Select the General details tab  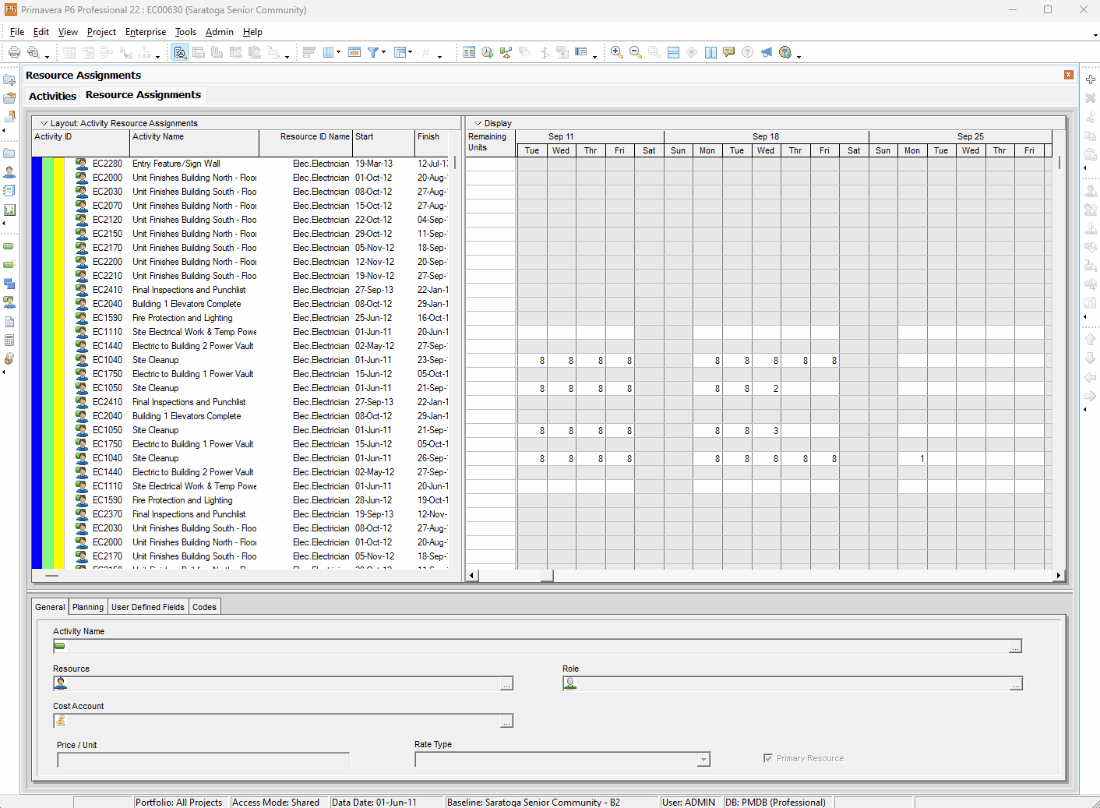[50, 607]
